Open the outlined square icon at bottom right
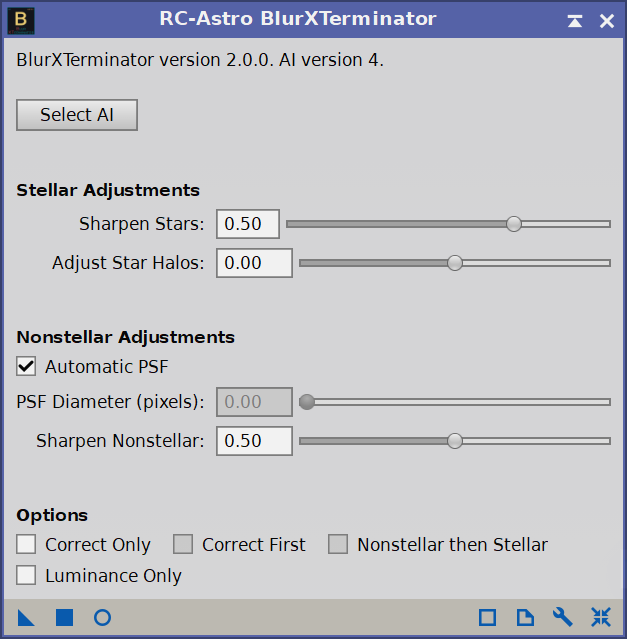This screenshot has height=639, width=627. (x=487, y=617)
